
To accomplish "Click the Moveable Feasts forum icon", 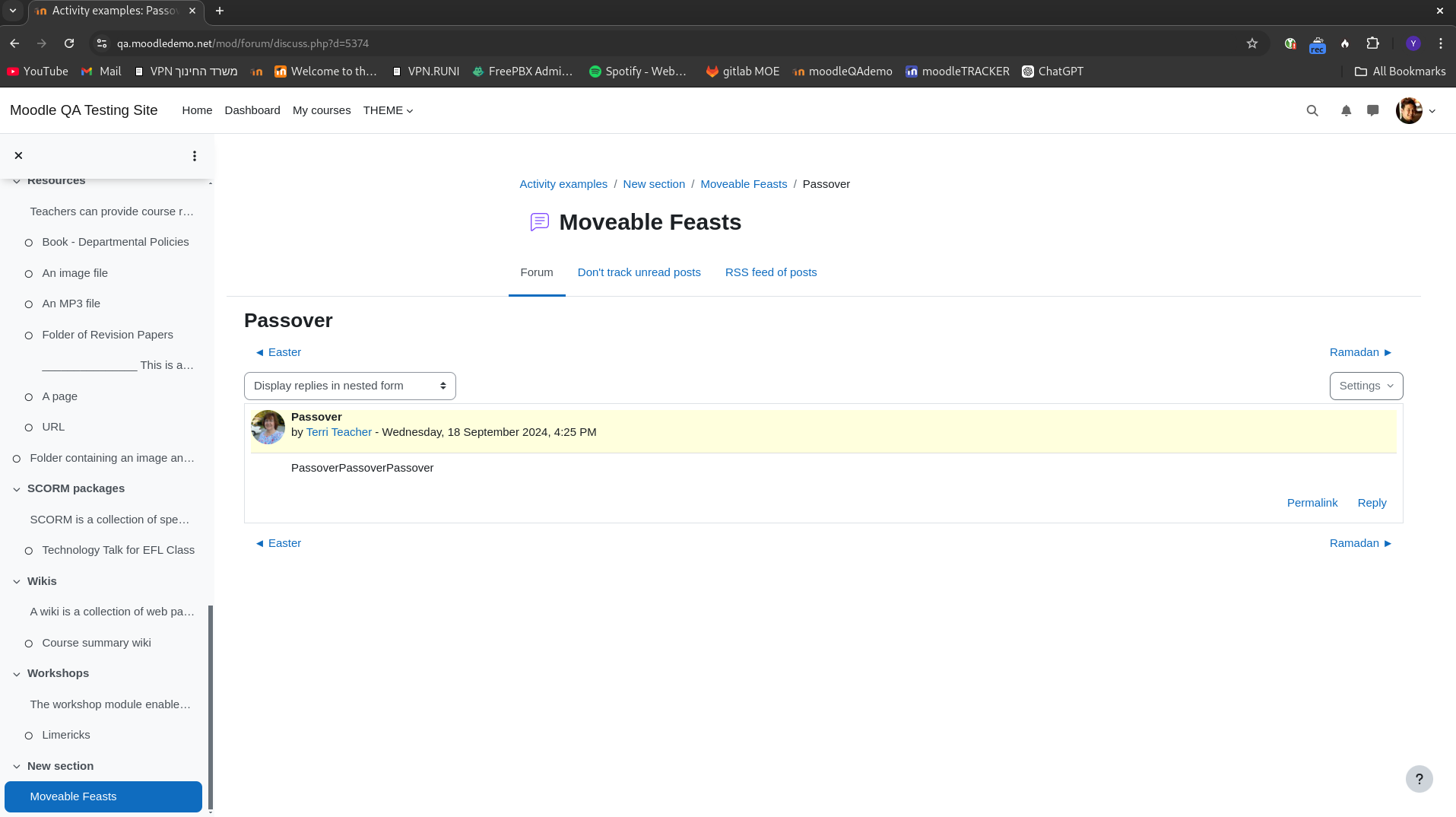I will click(540, 222).
